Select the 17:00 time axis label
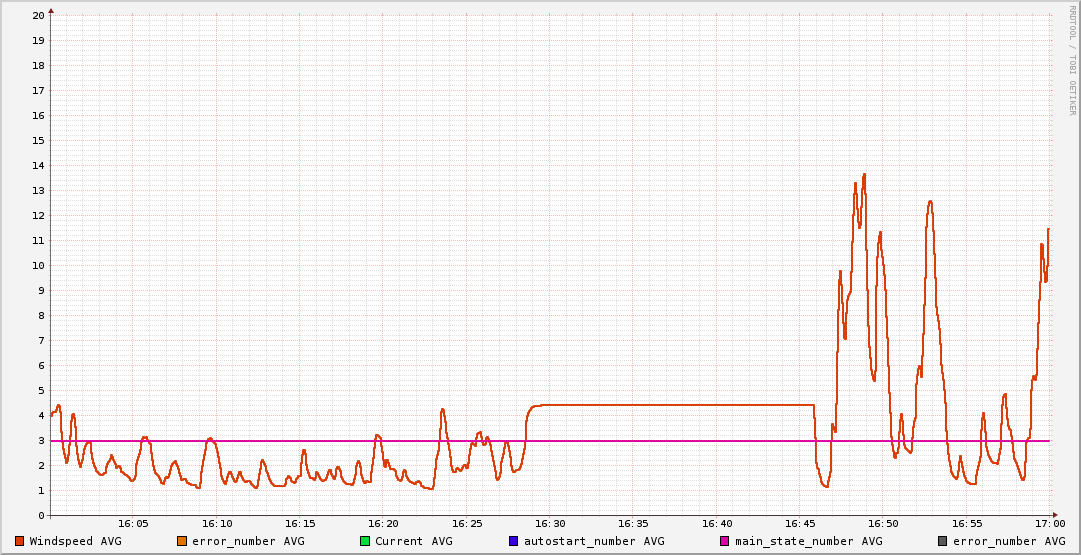1081x555 pixels. 1050,524
